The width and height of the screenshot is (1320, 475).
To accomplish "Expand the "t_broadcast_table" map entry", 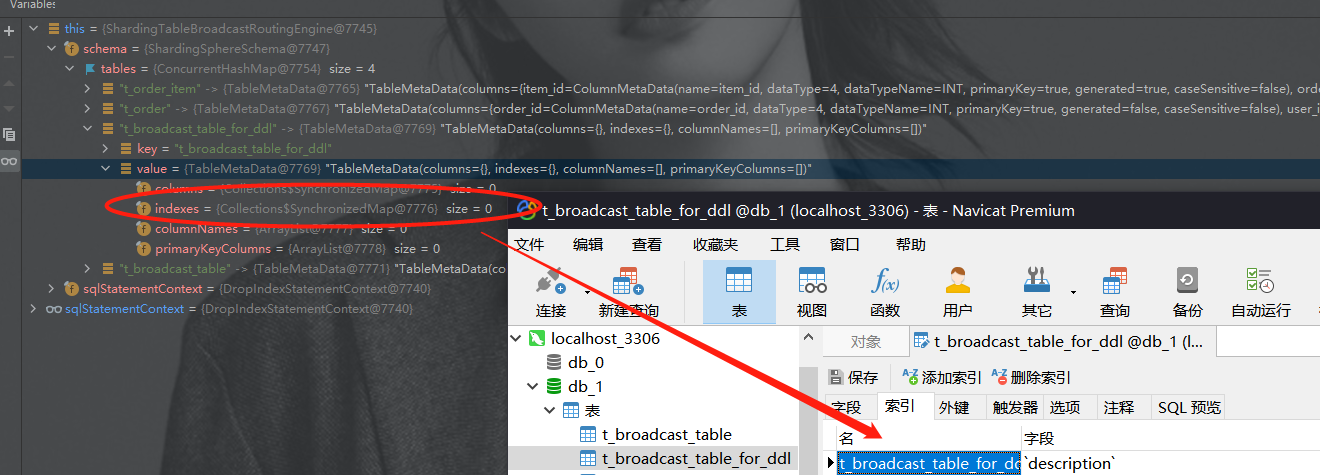I will point(89,268).
